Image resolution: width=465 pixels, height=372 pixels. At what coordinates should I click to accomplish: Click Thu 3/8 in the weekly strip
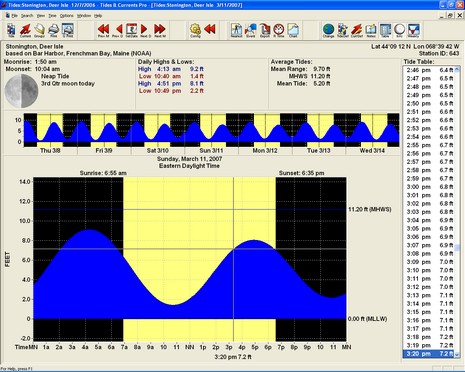pos(50,151)
